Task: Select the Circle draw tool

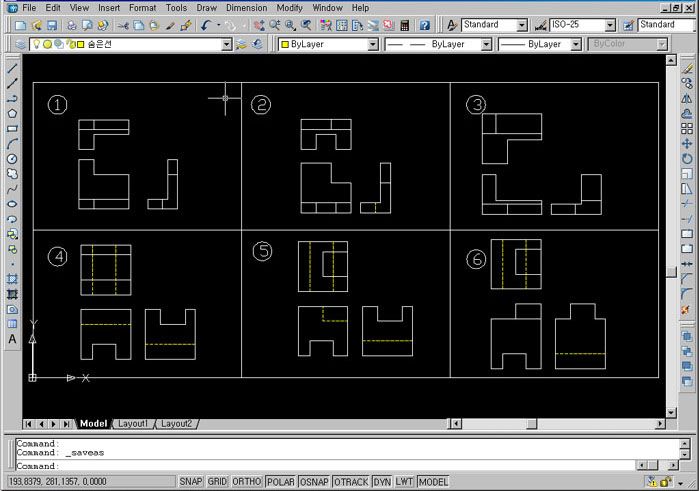Action: (x=12, y=159)
